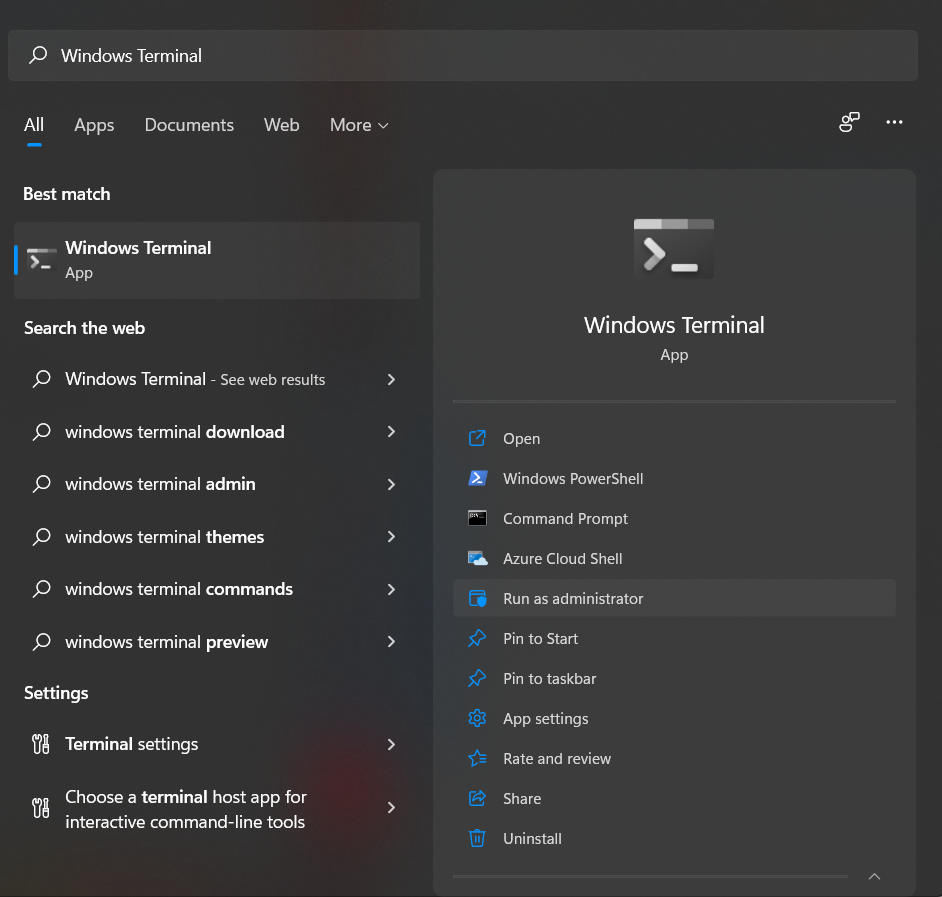
Task: Expand the 'windows terminal download' suggestion arrow
Action: (391, 432)
